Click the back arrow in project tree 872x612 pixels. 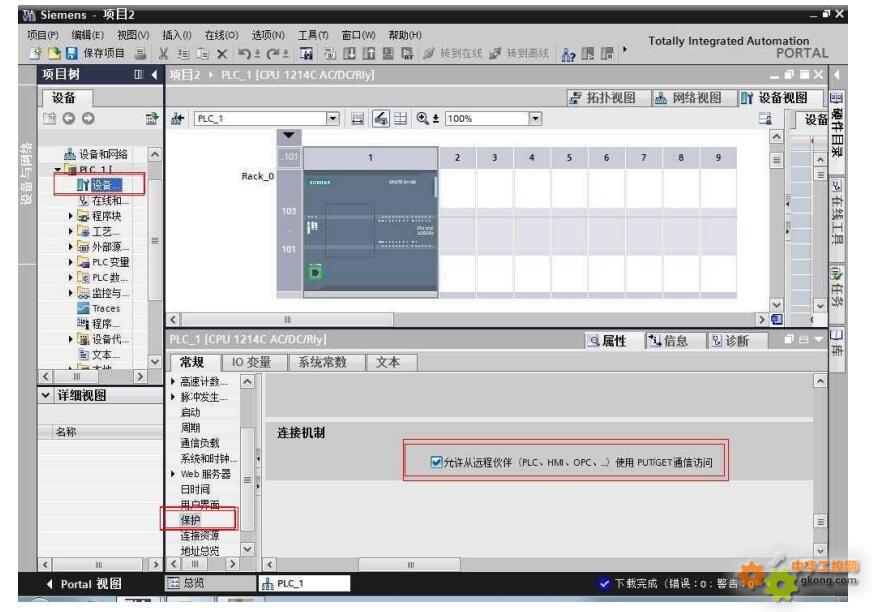(68, 118)
